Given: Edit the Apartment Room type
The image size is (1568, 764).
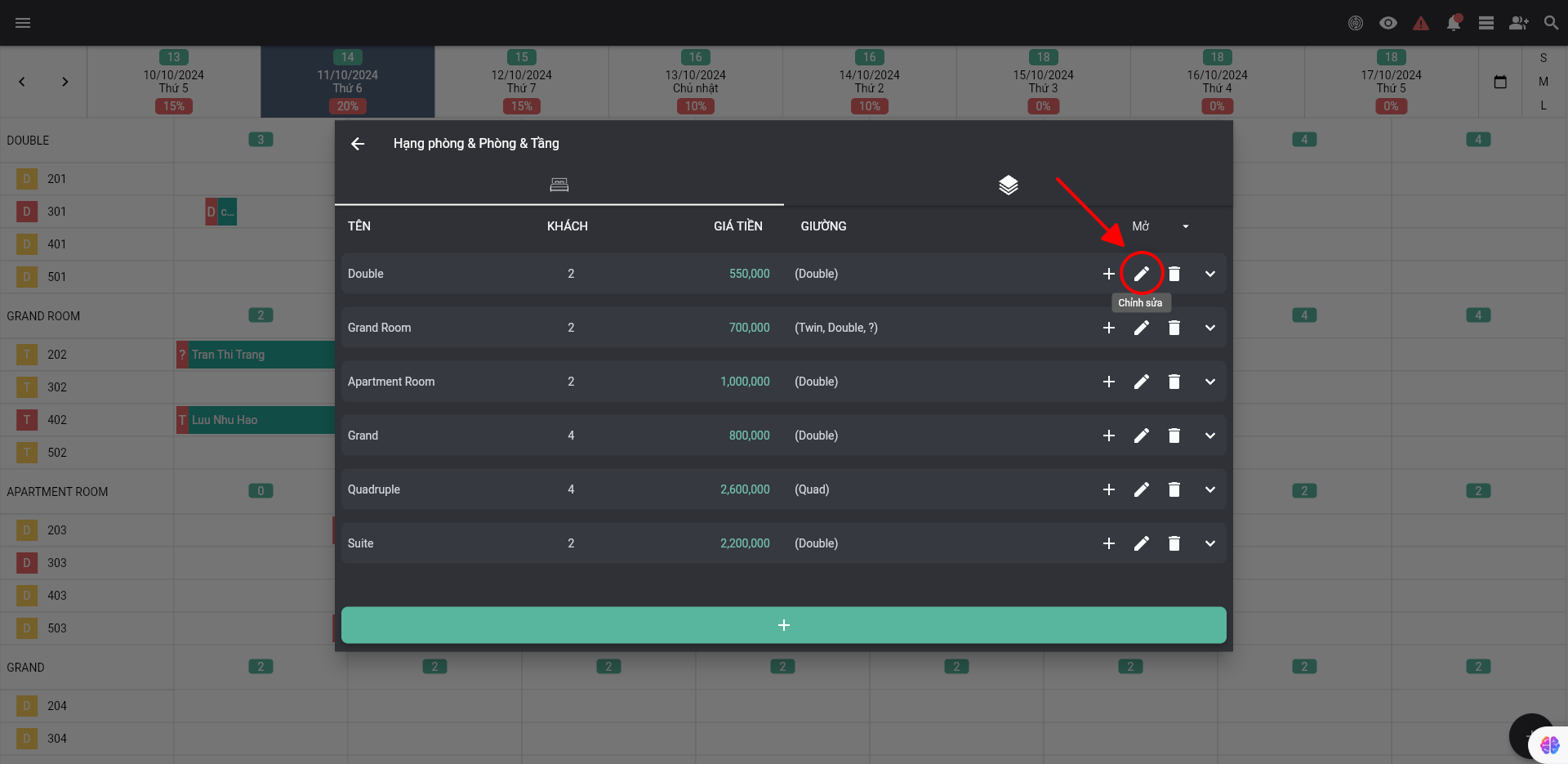Looking at the screenshot, I should pyautogui.click(x=1142, y=382).
